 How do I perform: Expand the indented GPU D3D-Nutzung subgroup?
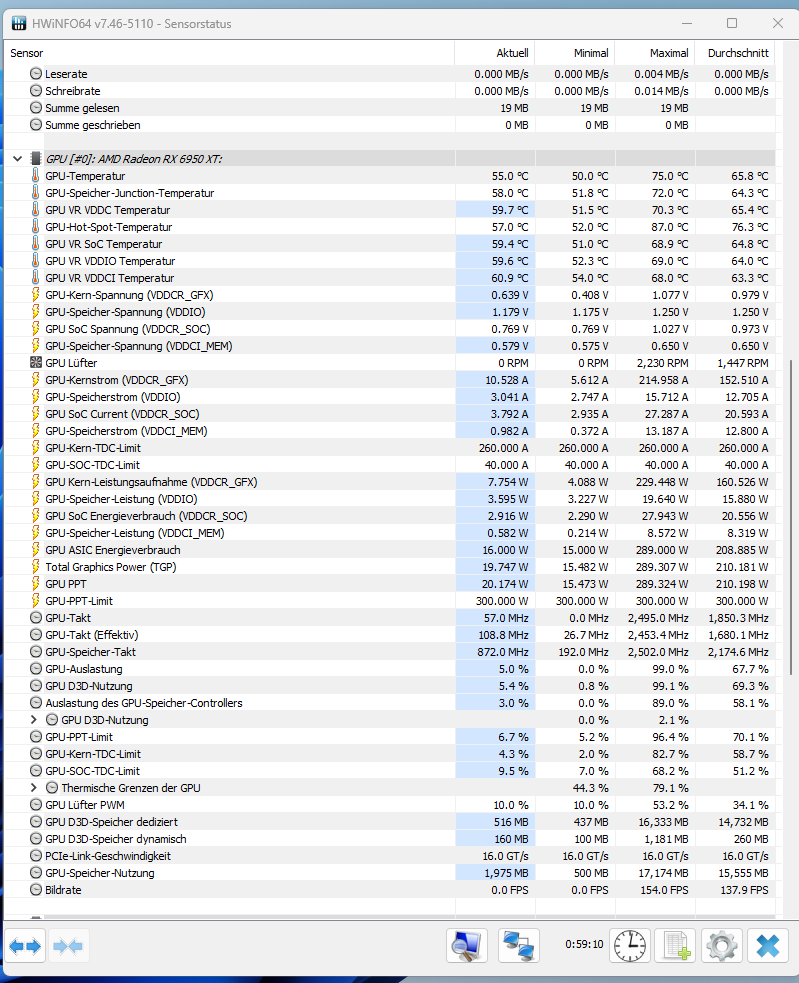[x=34, y=720]
